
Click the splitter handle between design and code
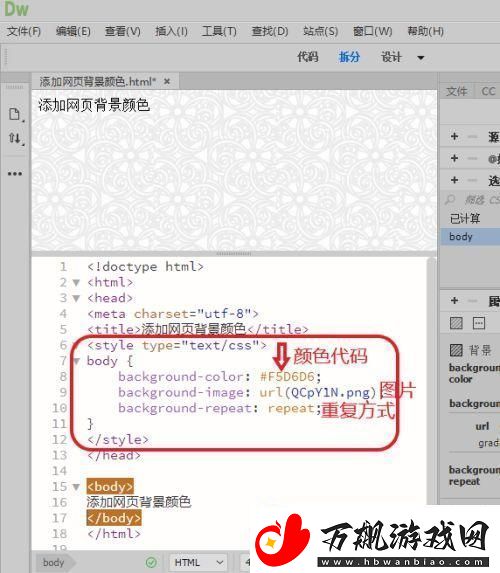(234, 254)
